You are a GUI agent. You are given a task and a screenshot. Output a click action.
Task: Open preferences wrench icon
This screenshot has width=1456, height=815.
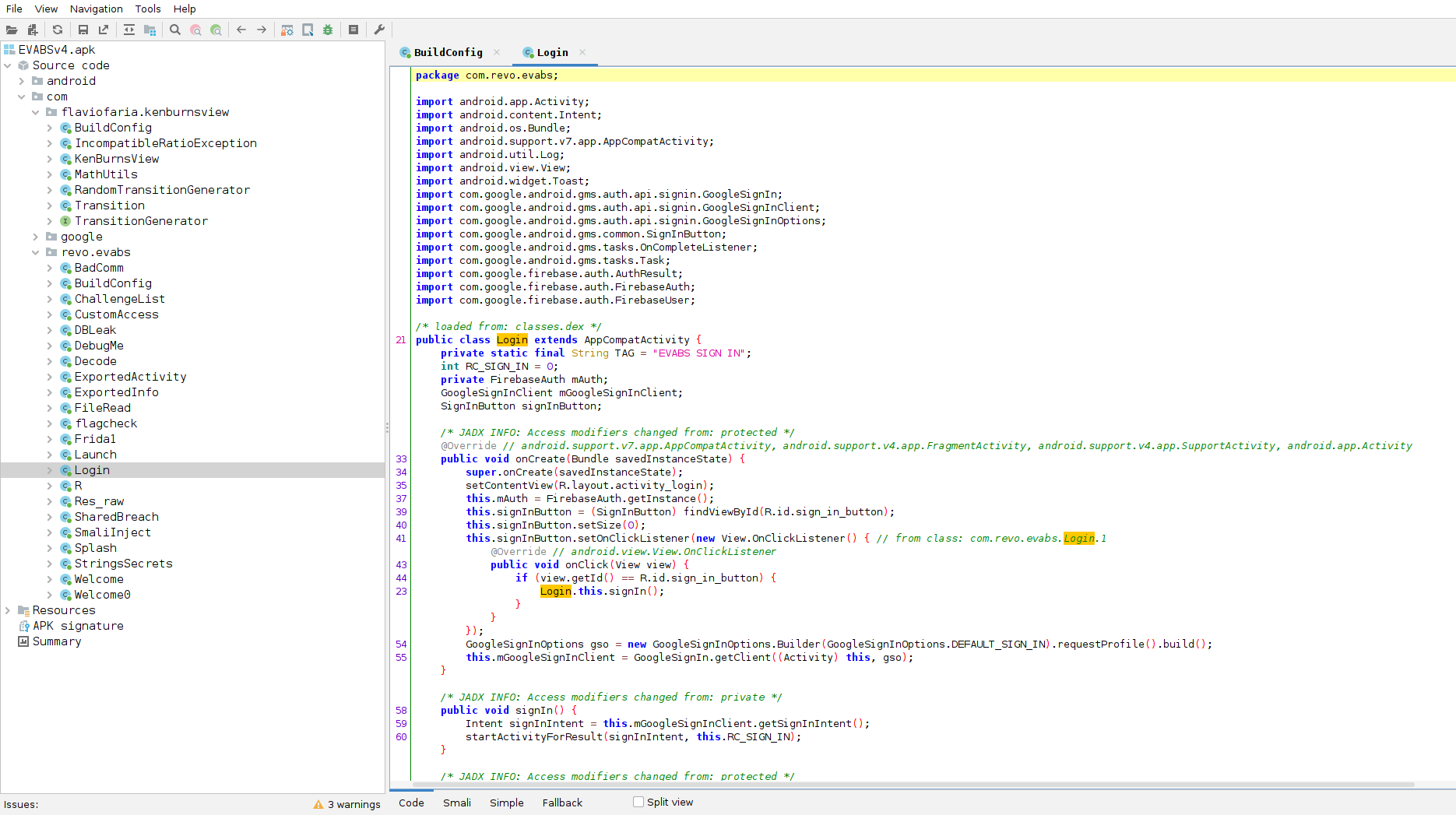379,30
